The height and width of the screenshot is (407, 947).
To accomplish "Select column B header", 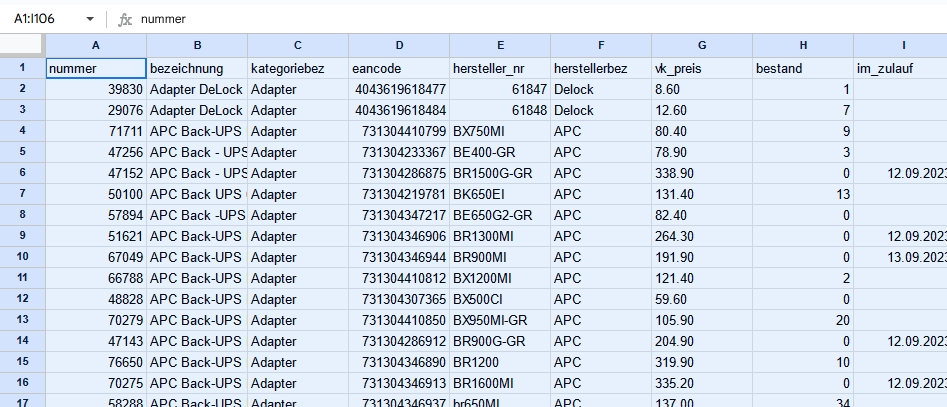I will (x=197, y=45).
